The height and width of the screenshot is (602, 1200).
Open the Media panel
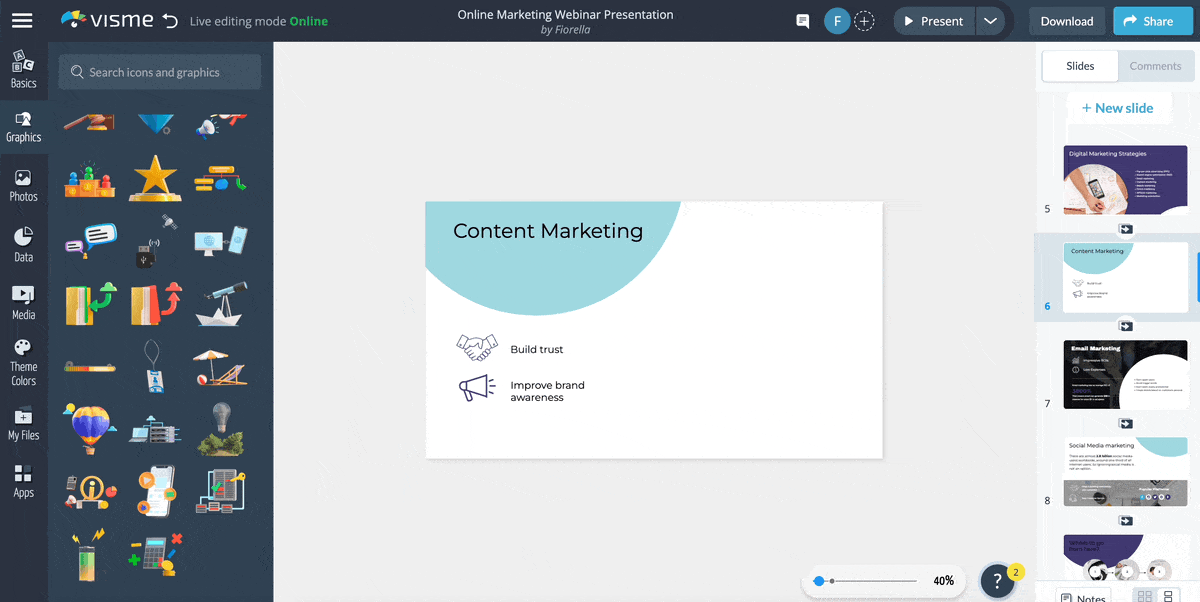tap(23, 301)
